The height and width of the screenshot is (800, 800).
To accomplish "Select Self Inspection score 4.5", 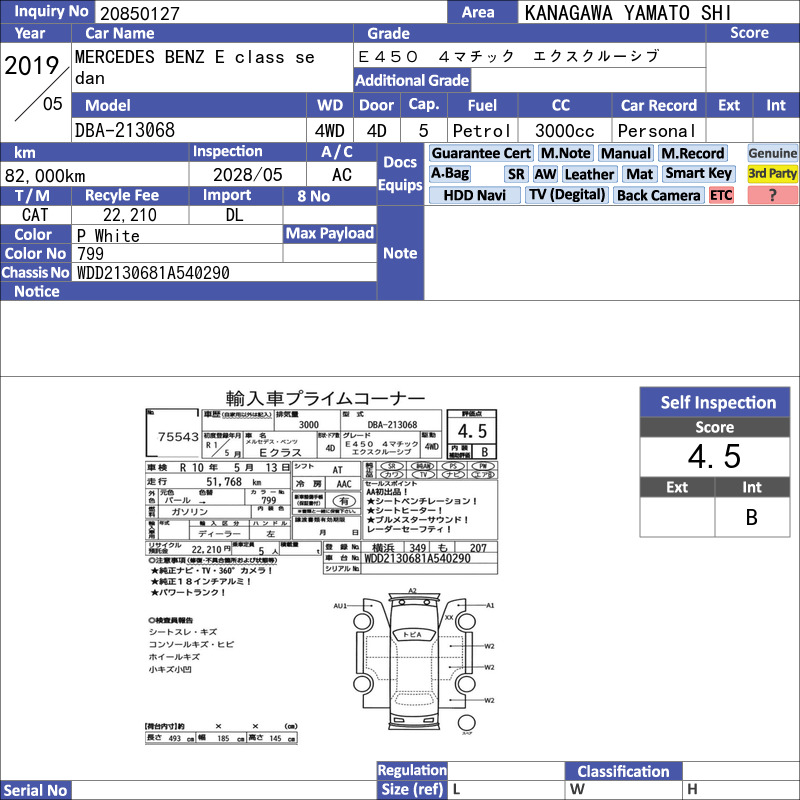I will 715,456.
